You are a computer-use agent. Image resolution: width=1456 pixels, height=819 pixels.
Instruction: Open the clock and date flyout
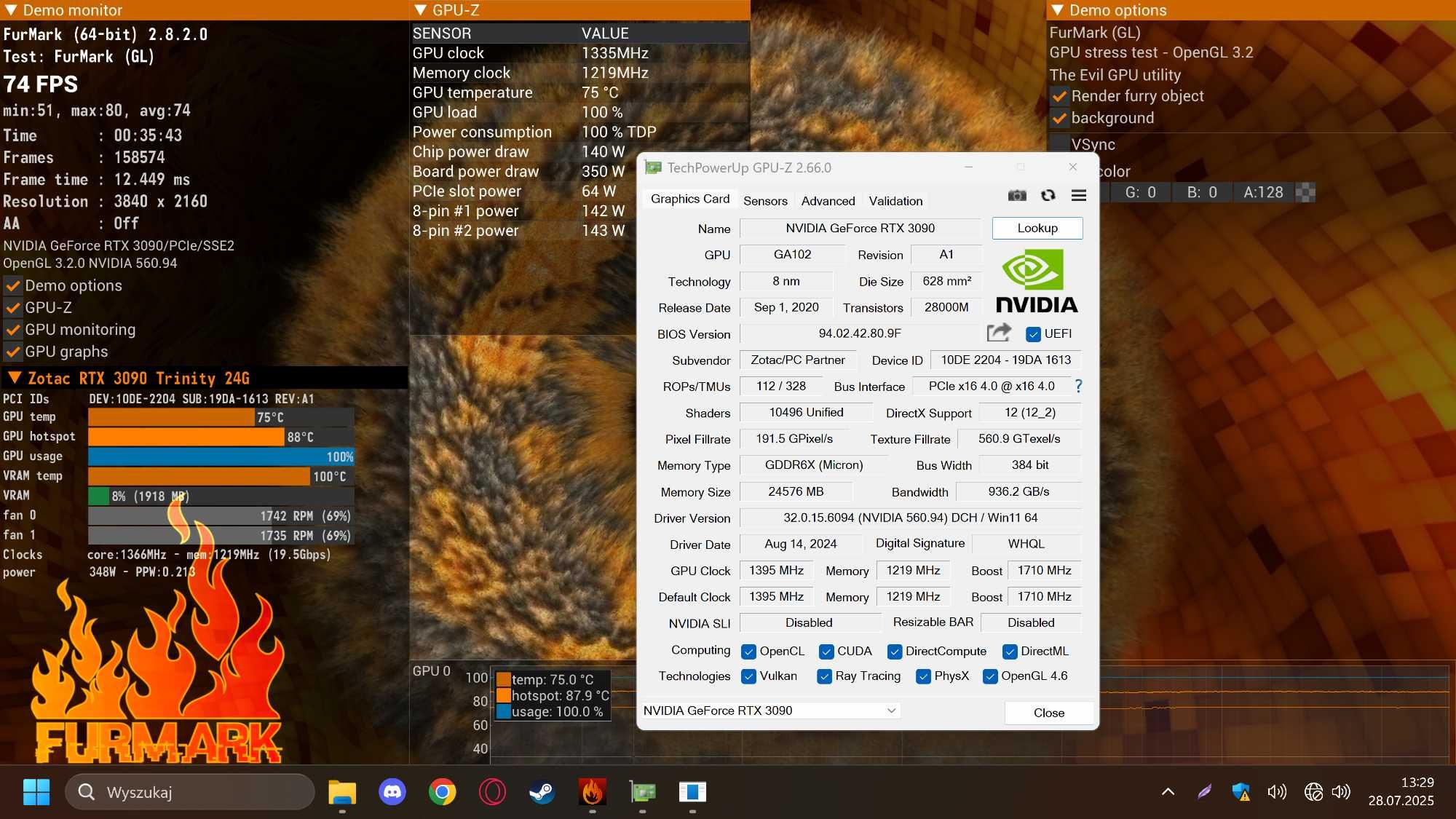(x=1401, y=791)
